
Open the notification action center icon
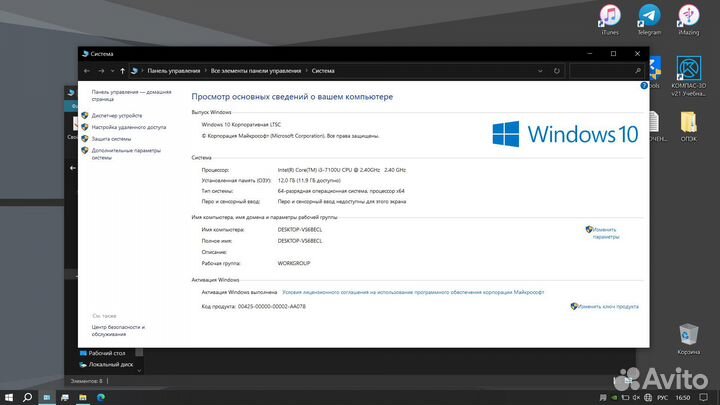pyautogui.click(x=704, y=398)
